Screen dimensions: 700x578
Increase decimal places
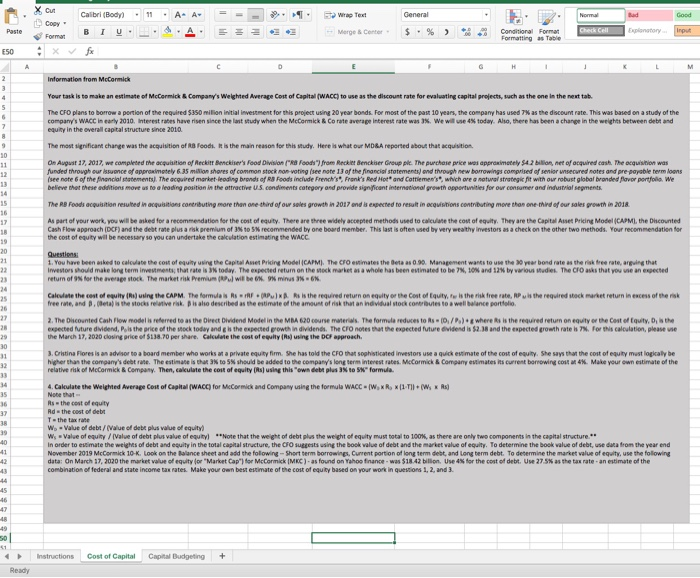(x=466, y=32)
